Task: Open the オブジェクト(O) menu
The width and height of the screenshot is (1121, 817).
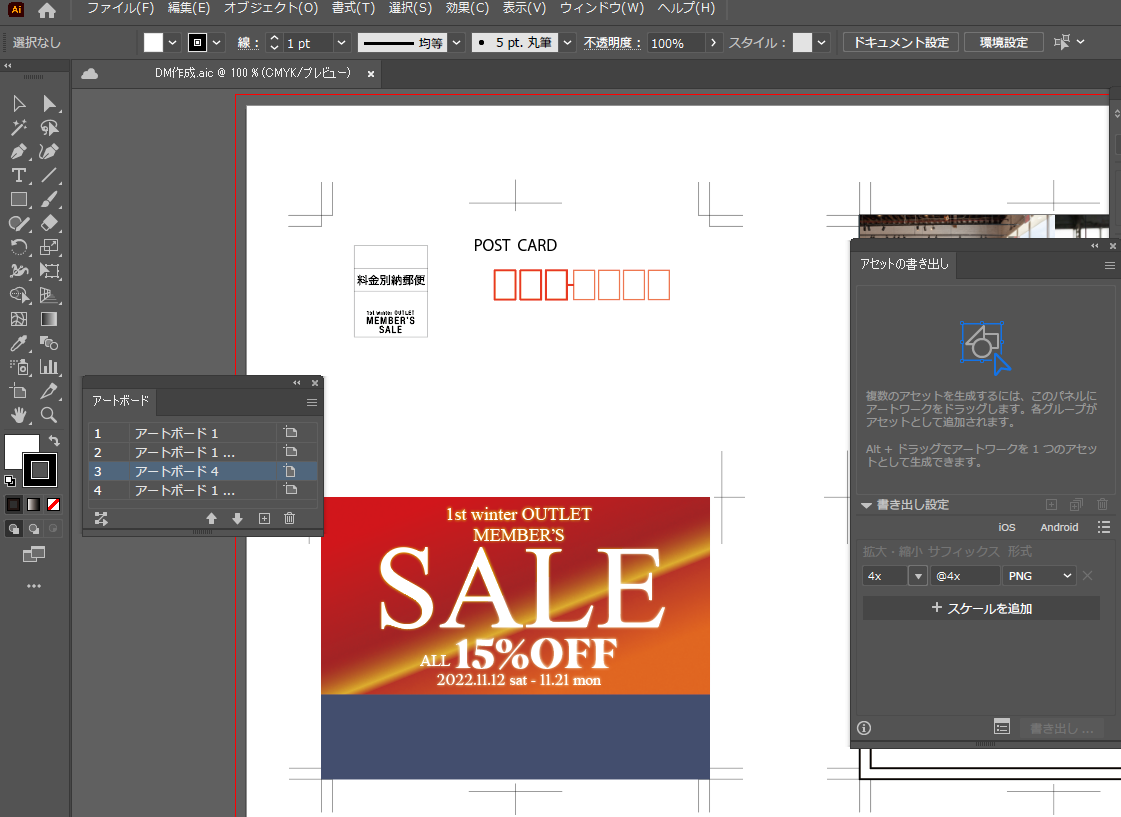Action: click(x=270, y=9)
